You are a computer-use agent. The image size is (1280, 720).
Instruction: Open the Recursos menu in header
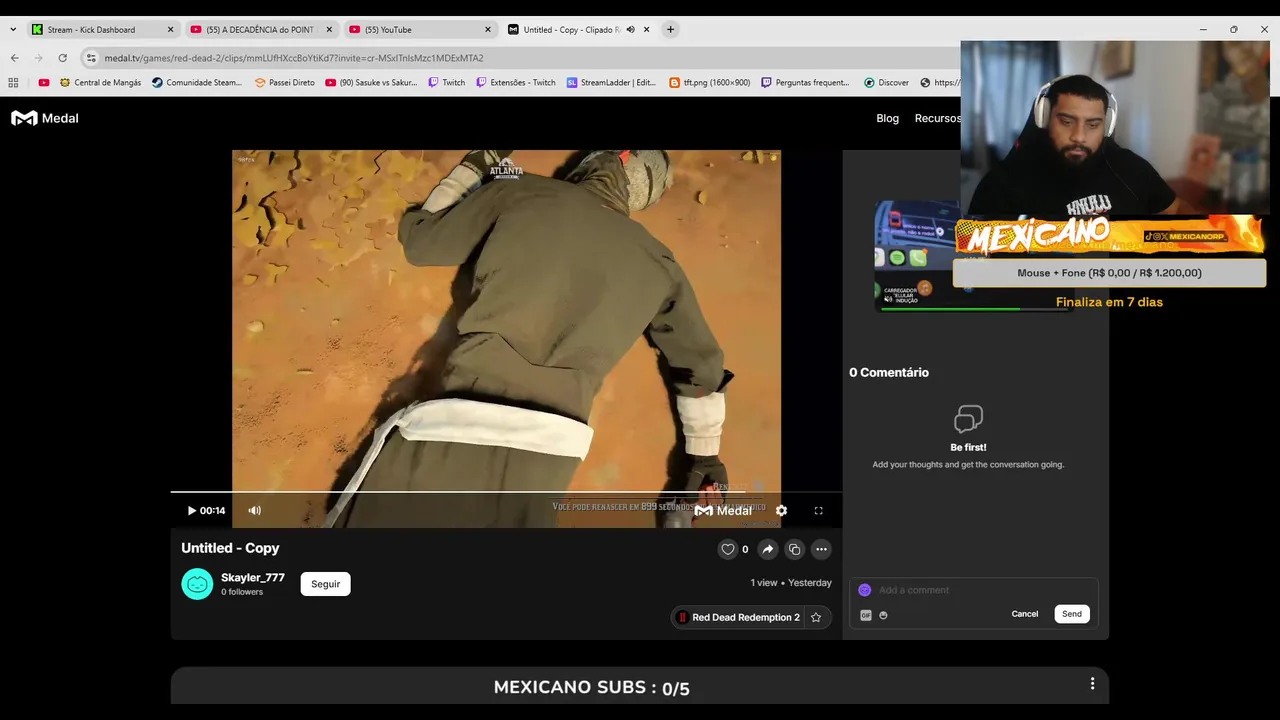[937, 118]
